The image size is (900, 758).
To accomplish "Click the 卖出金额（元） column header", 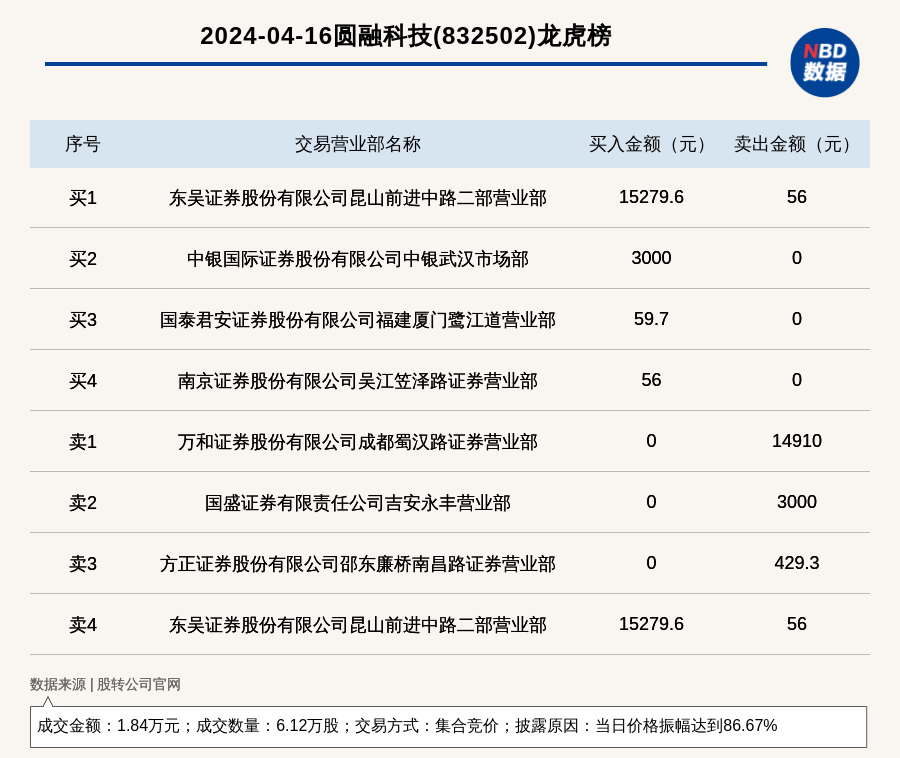I will point(796,144).
